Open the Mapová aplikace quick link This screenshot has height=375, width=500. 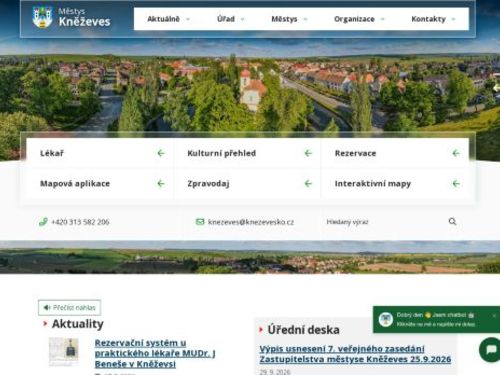click(x=100, y=184)
